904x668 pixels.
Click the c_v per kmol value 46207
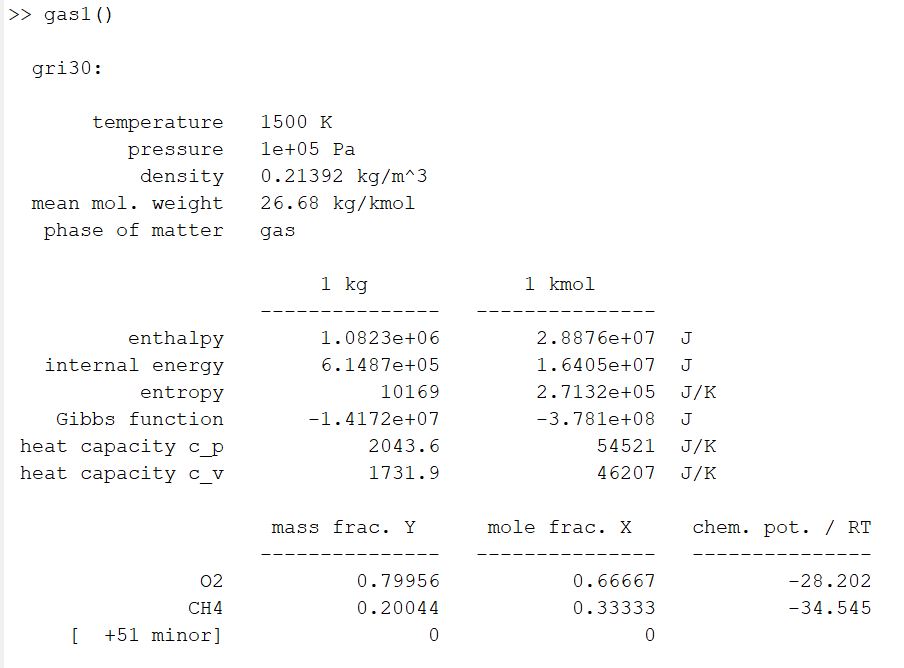coord(626,473)
